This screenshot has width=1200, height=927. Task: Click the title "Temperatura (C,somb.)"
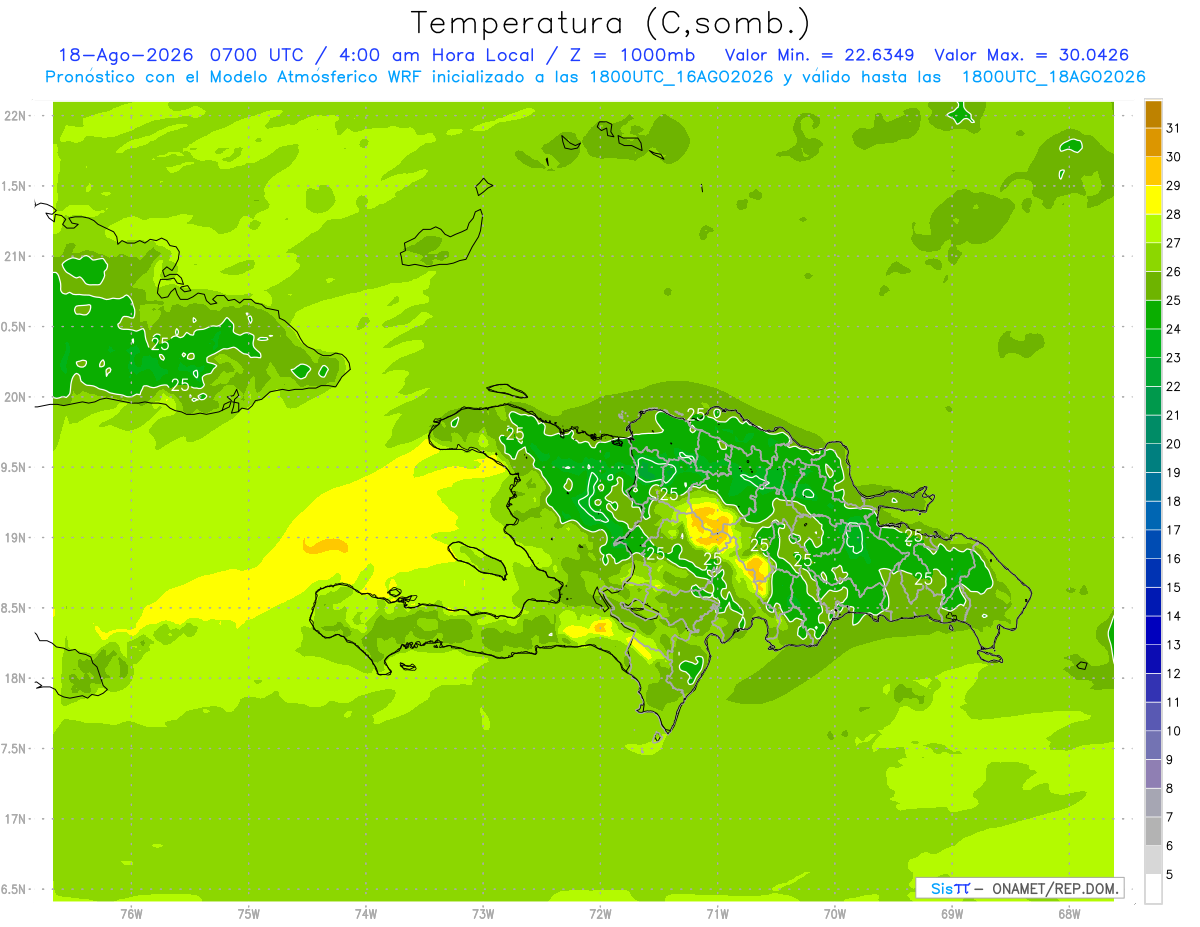pos(611,23)
